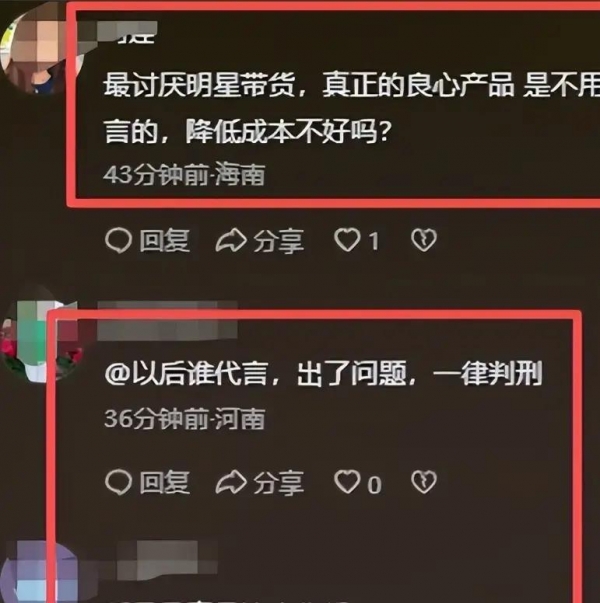Dislike the 河南 comment with the broken heart

pos(424,482)
